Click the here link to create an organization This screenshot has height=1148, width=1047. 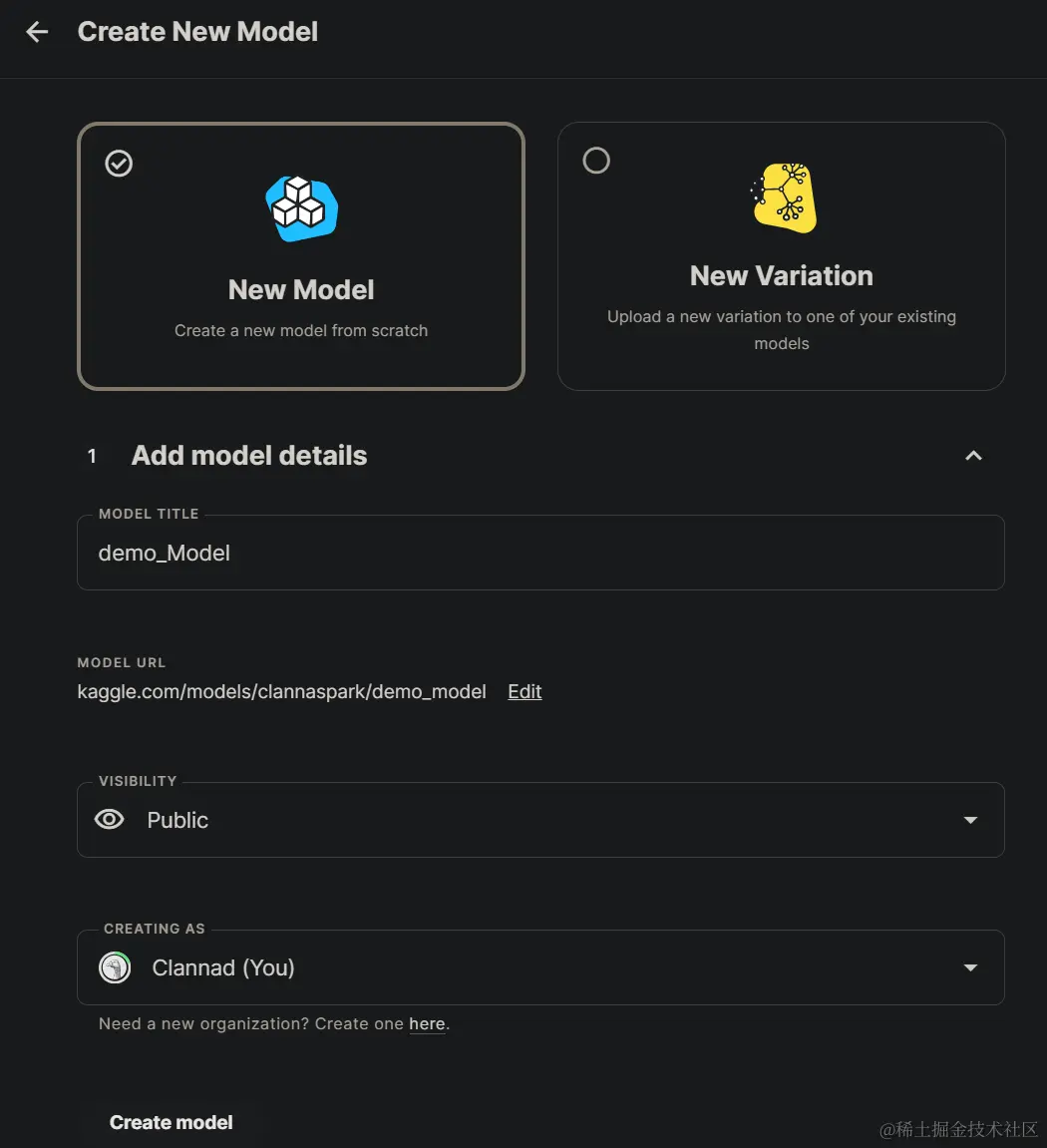[427, 1023]
